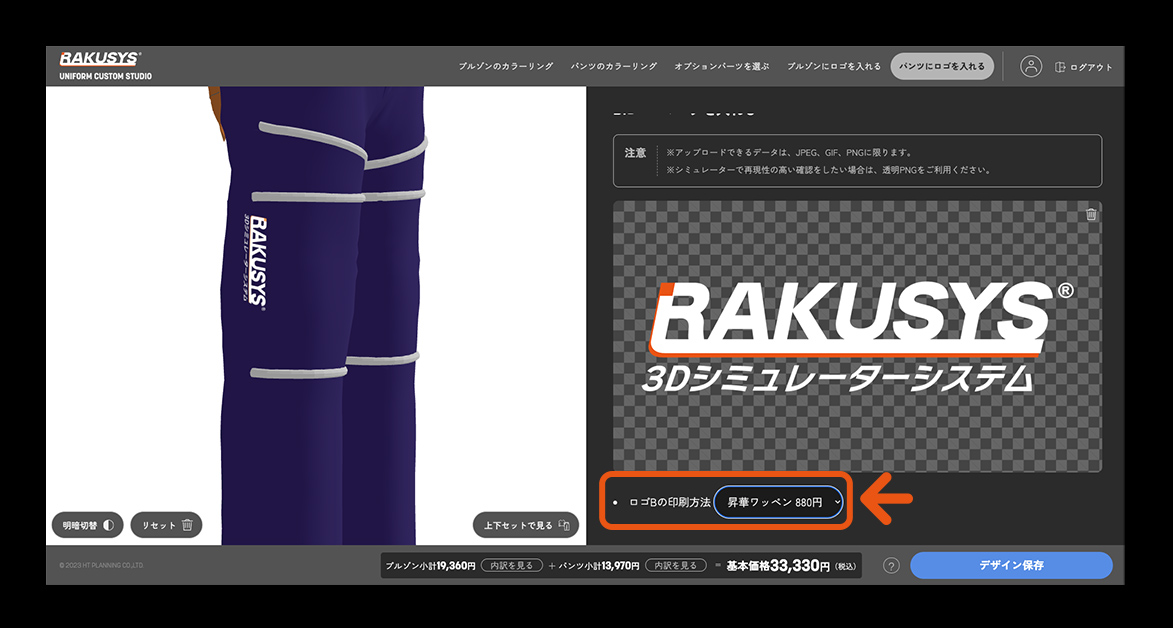This screenshot has width=1173, height=628.
Task: Switch to ブルゾンにロゴを入れる tab
Action: (x=834, y=67)
